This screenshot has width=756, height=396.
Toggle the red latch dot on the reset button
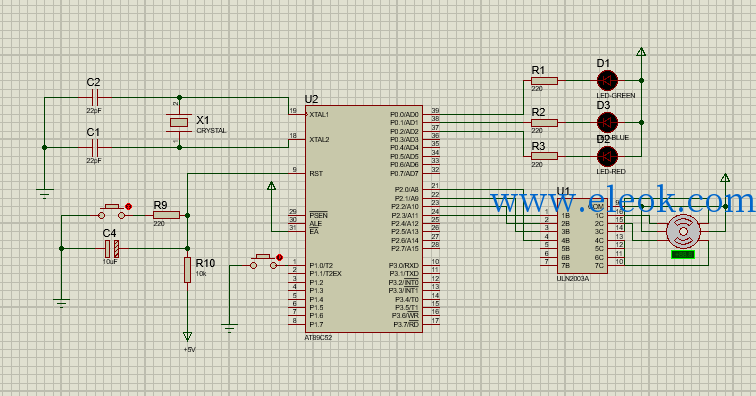(x=128, y=206)
